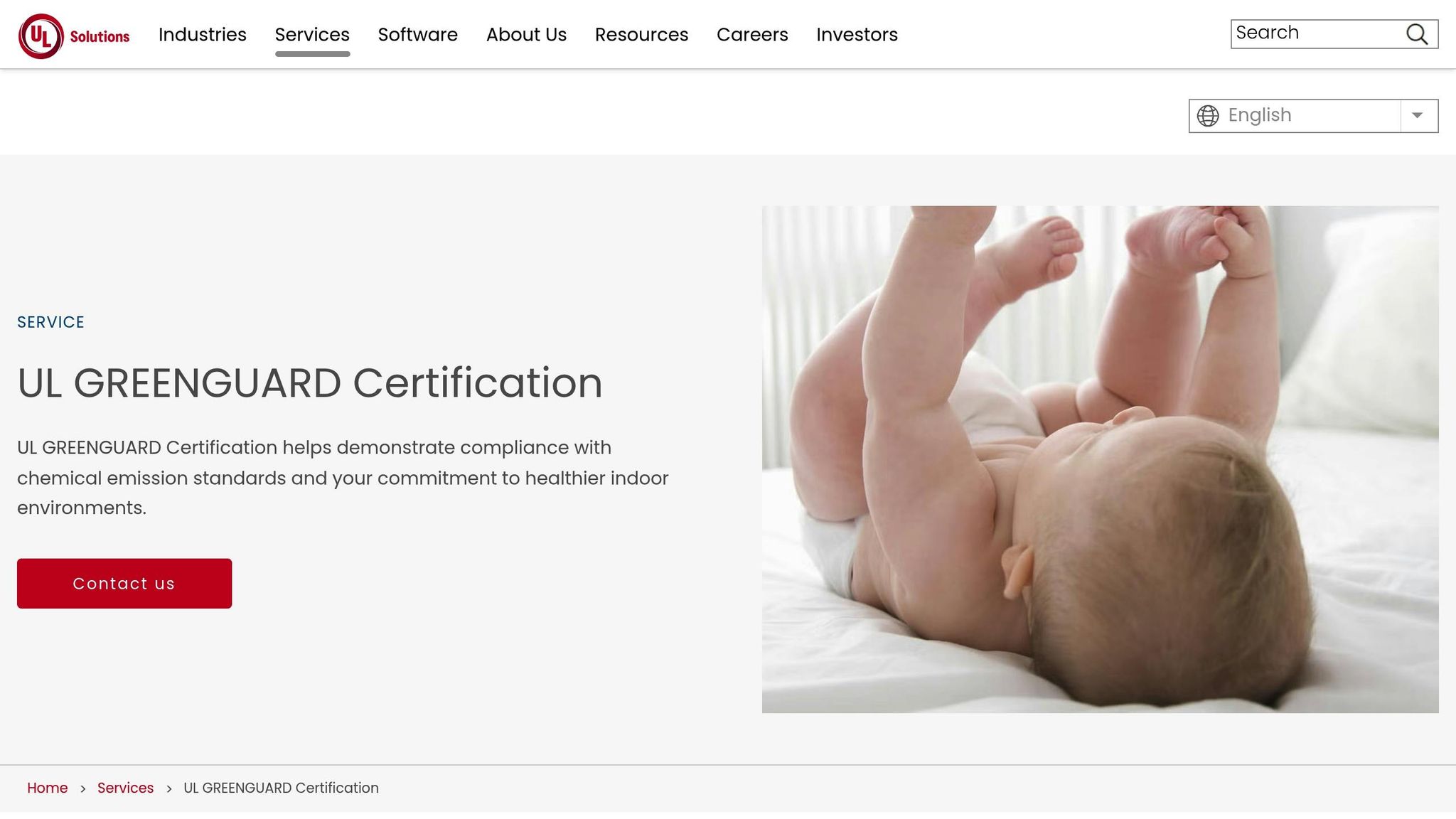Image resolution: width=1456 pixels, height=819 pixels.
Task: Click the UL GREENGUARD Certification heading
Action: (x=310, y=383)
